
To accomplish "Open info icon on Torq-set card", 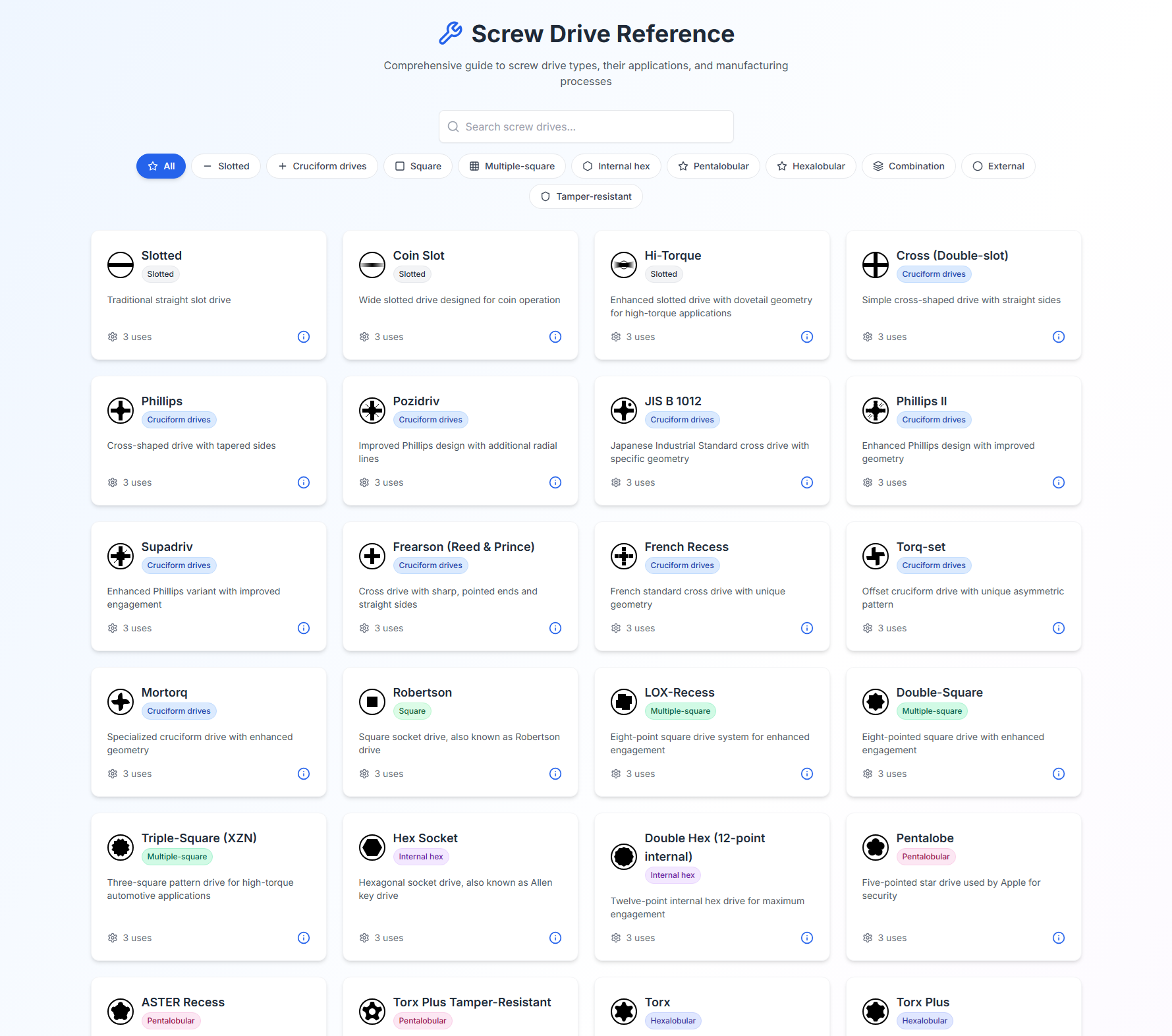I will click(x=1059, y=628).
